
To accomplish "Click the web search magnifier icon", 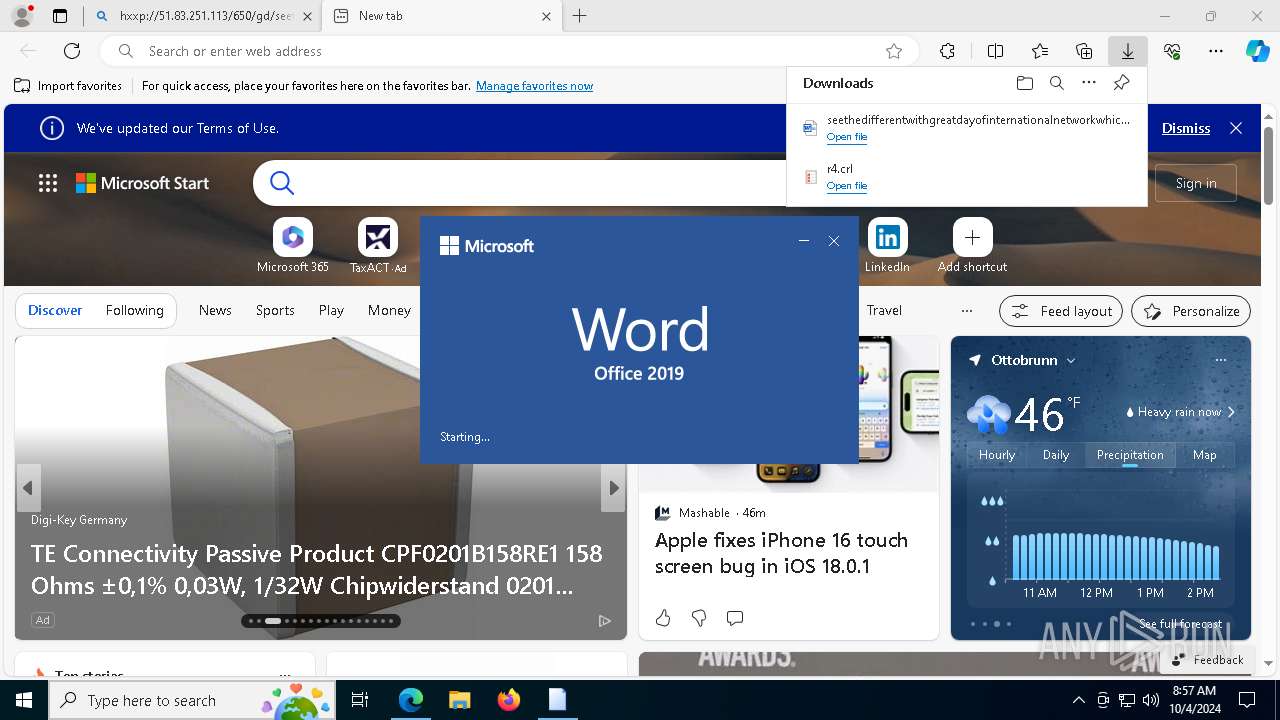I will 282,183.
